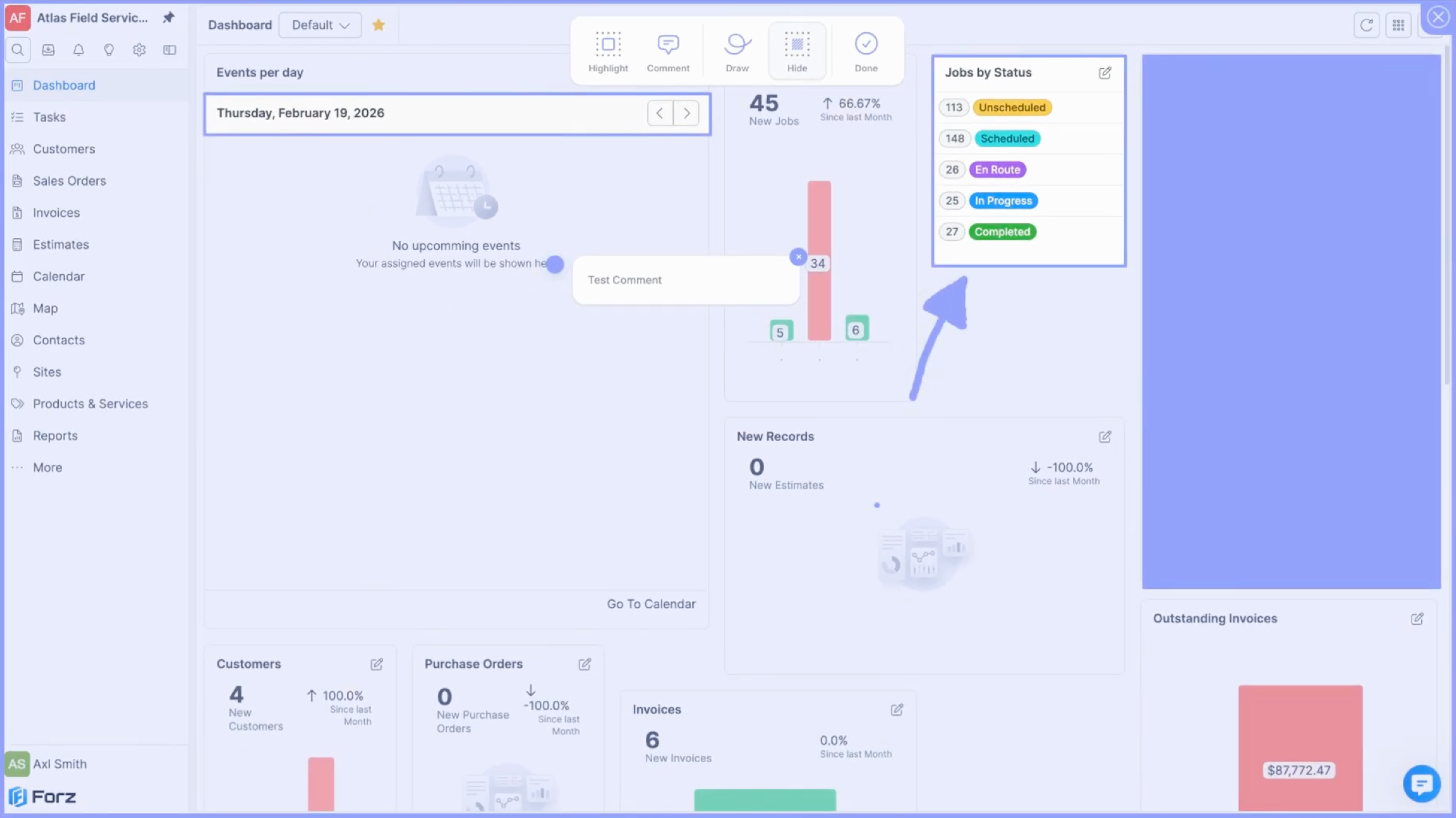Click Done to finish annotating

(865, 51)
